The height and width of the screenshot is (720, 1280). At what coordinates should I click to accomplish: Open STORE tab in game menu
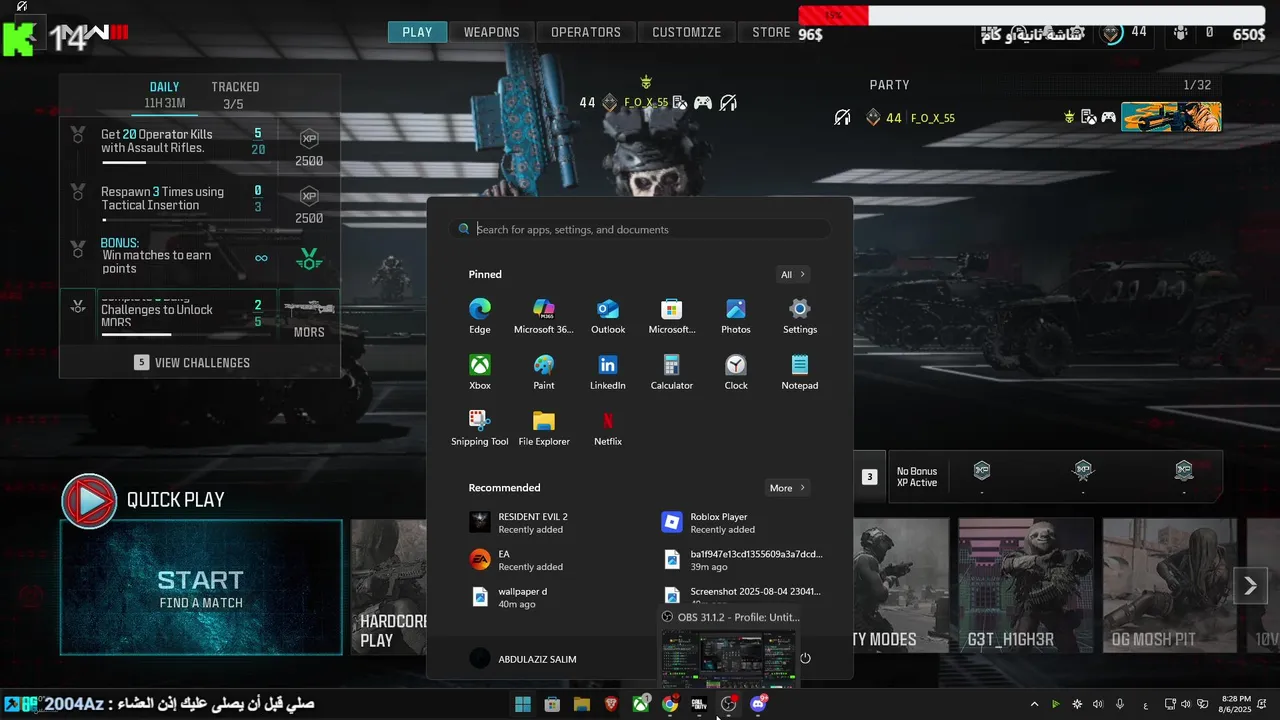[x=771, y=32]
